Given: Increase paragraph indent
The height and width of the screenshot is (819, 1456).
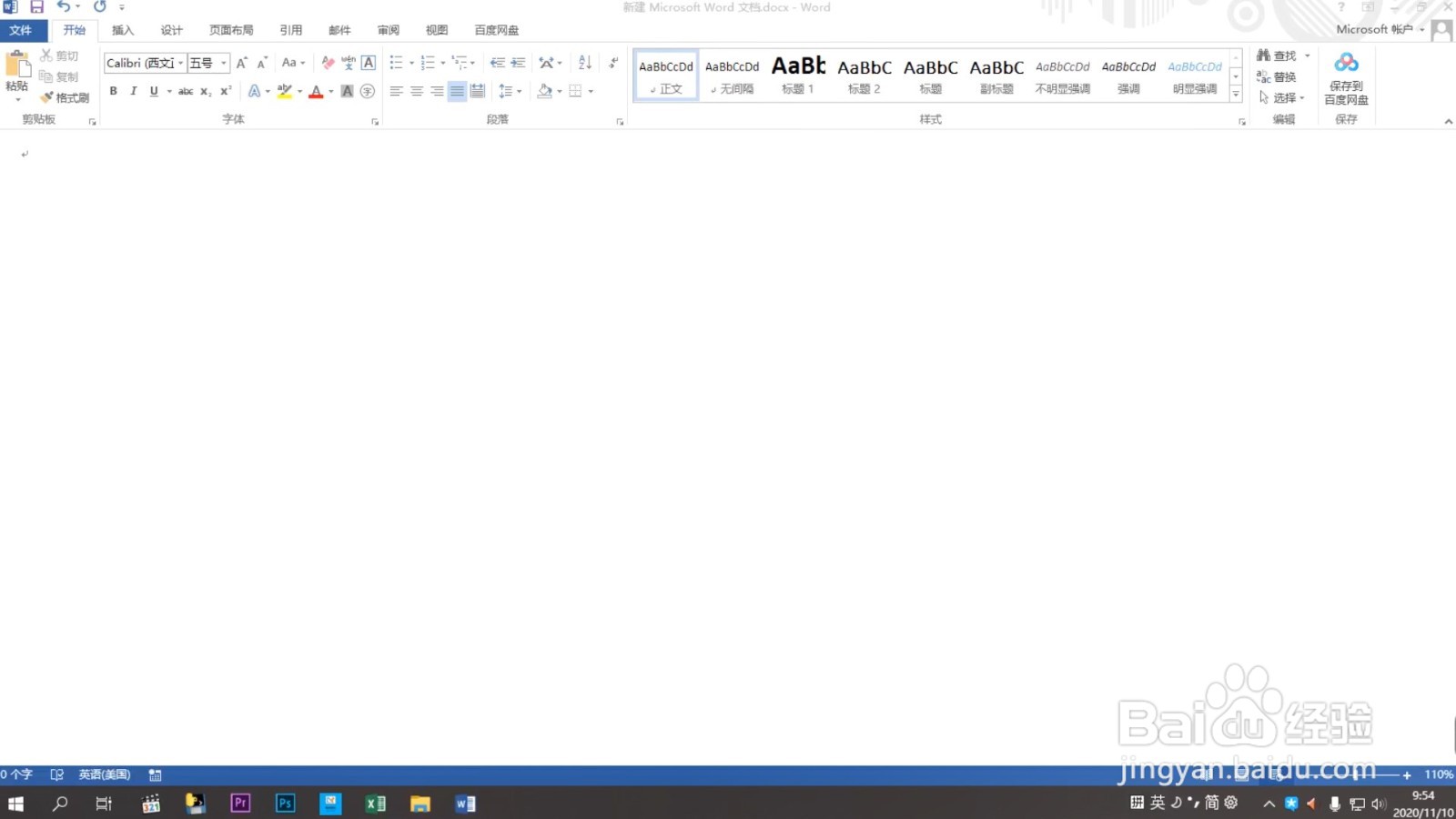Looking at the screenshot, I should pos(518,63).
